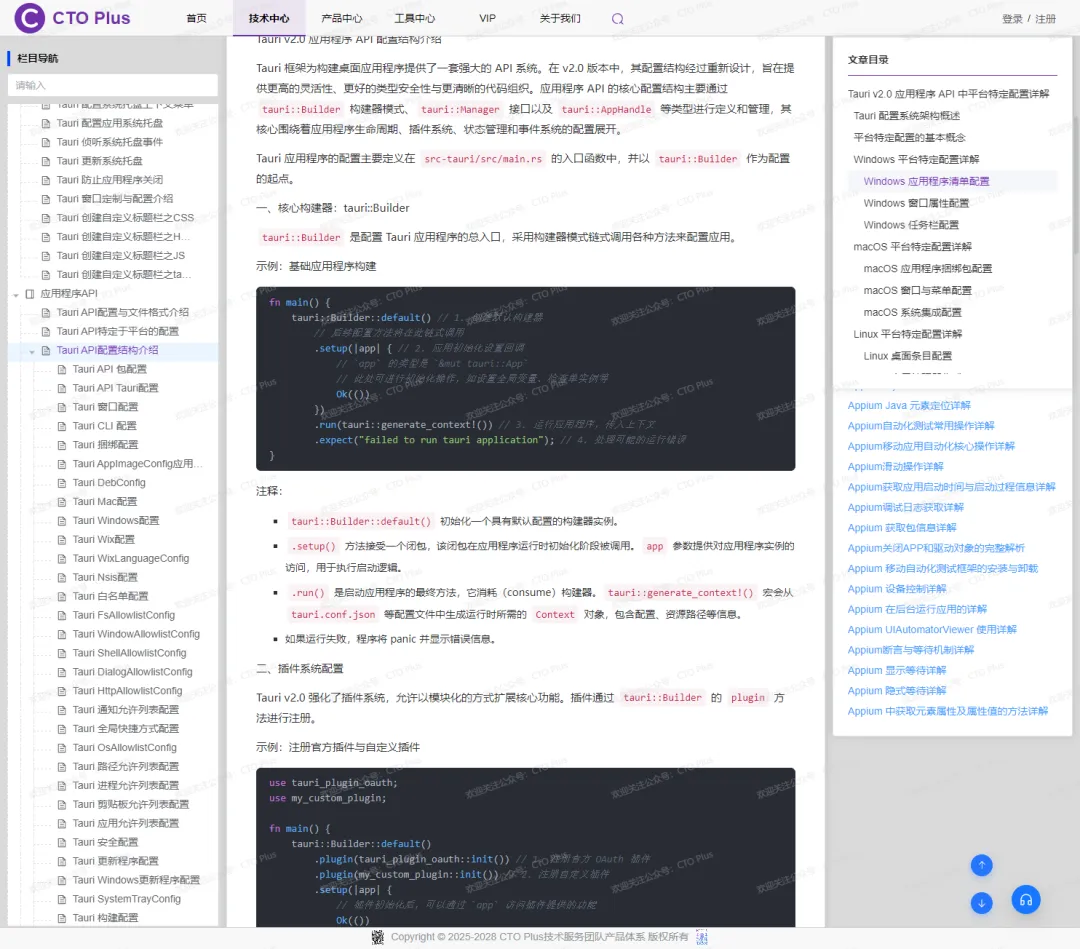Focus the 请输入 navigation search field
This screenshot has height=949, width=1080.
pos(113,85)
